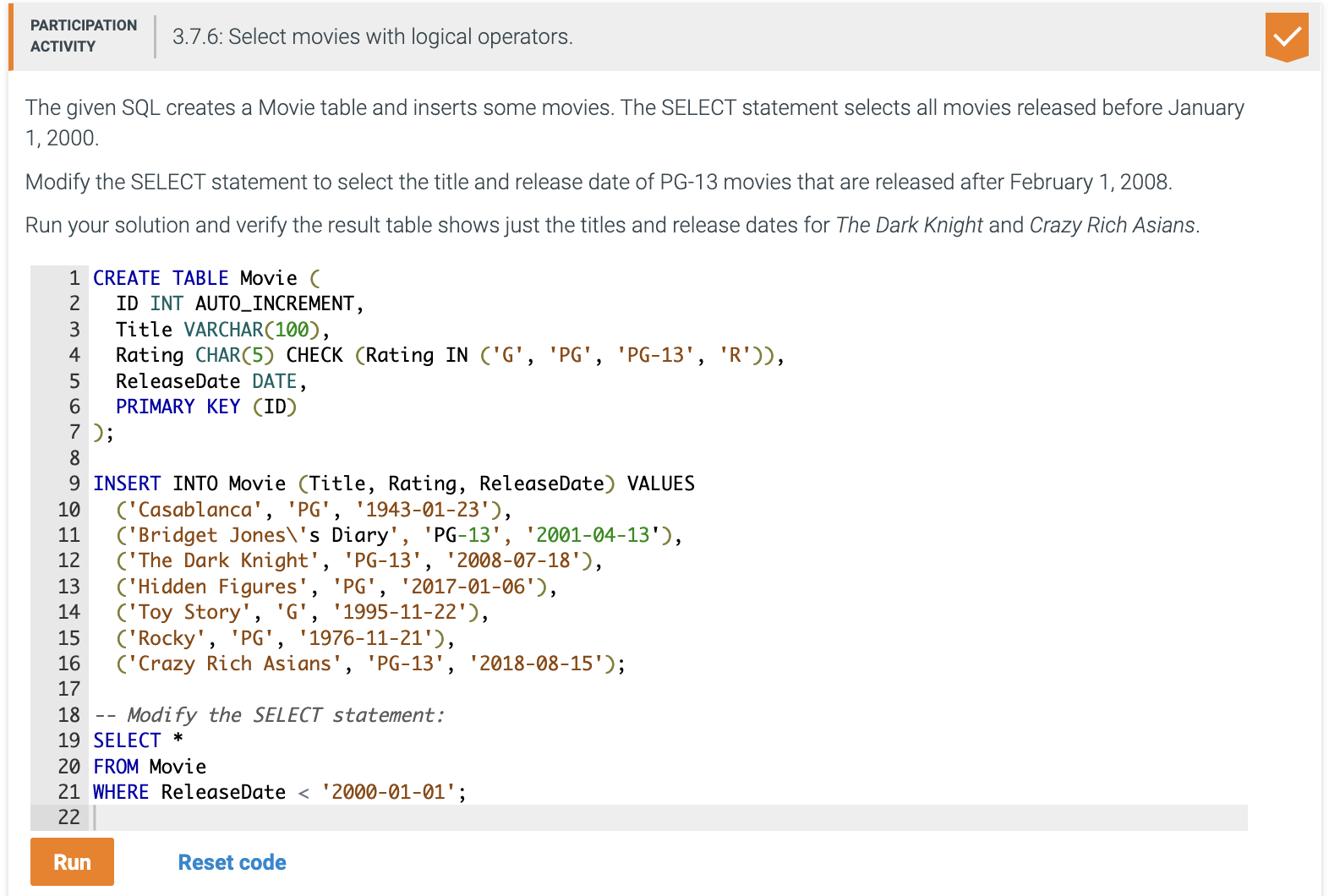The image size is (1329, 896).
Task: Click the WHERE keyword on line 21
Action: [x=121, y=792]
